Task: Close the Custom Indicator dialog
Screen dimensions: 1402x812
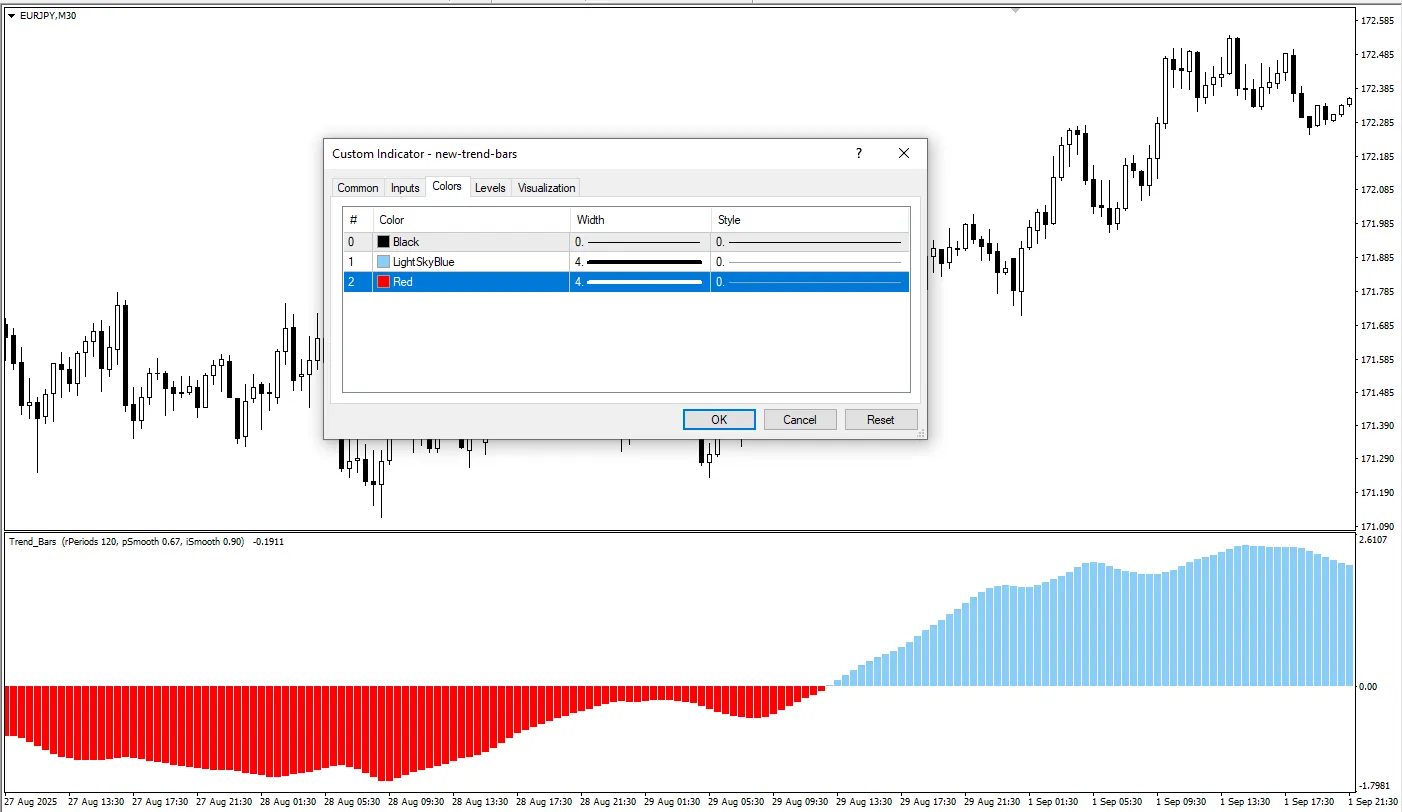Action: [x=904, y=154]
